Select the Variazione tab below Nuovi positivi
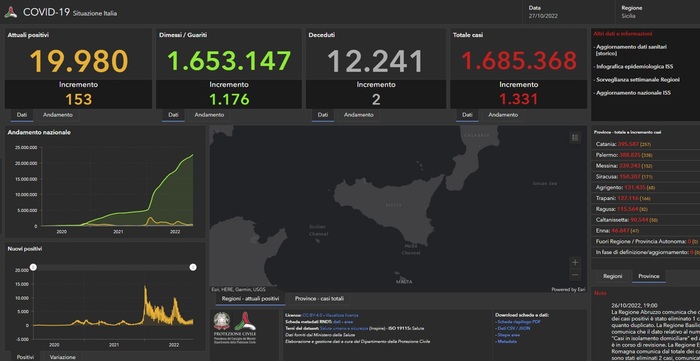 click(x=62, y=357)
